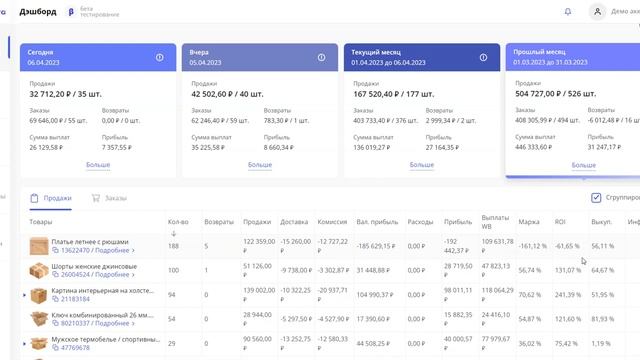Open details chevron for 13622470
The height and width of the screenshot is (360, 640).
tap(133, 250)
